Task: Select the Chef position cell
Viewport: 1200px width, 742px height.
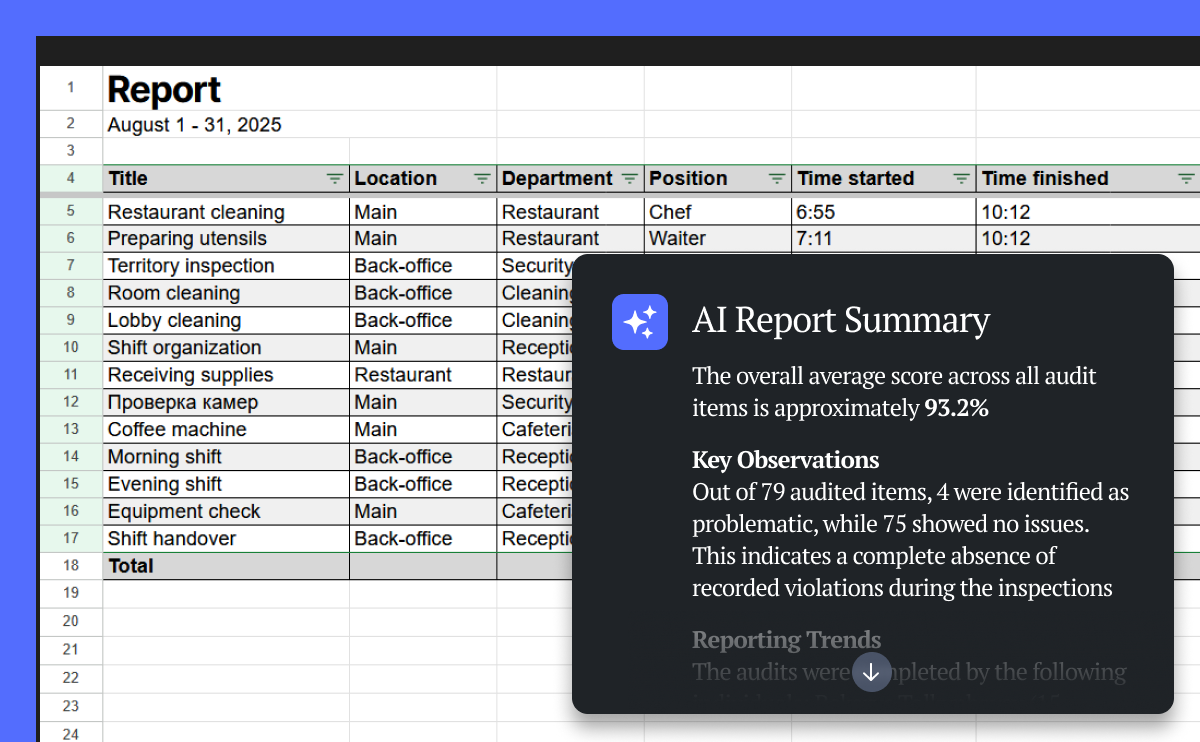Action: pyautogui.click(x=670, y=212)
